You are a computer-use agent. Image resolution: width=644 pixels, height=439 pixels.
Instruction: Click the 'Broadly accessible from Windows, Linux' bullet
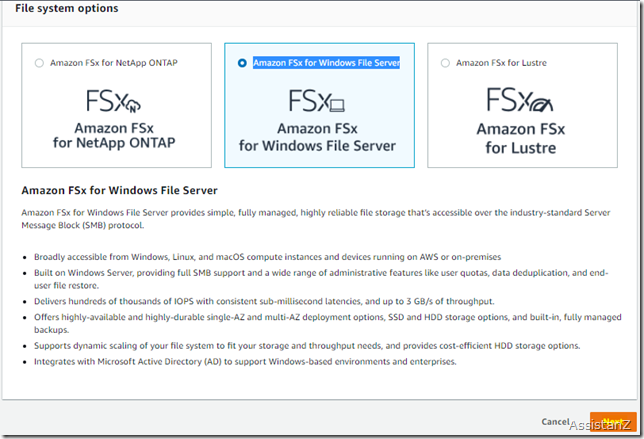click(267, 257)
